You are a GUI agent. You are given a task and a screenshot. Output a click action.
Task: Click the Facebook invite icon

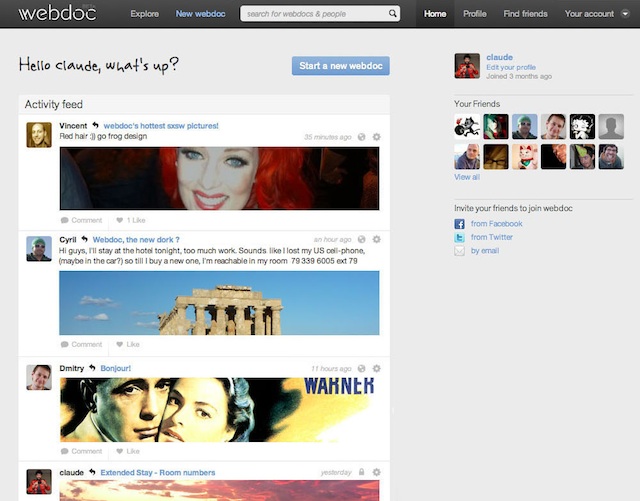tap(459, 224)
